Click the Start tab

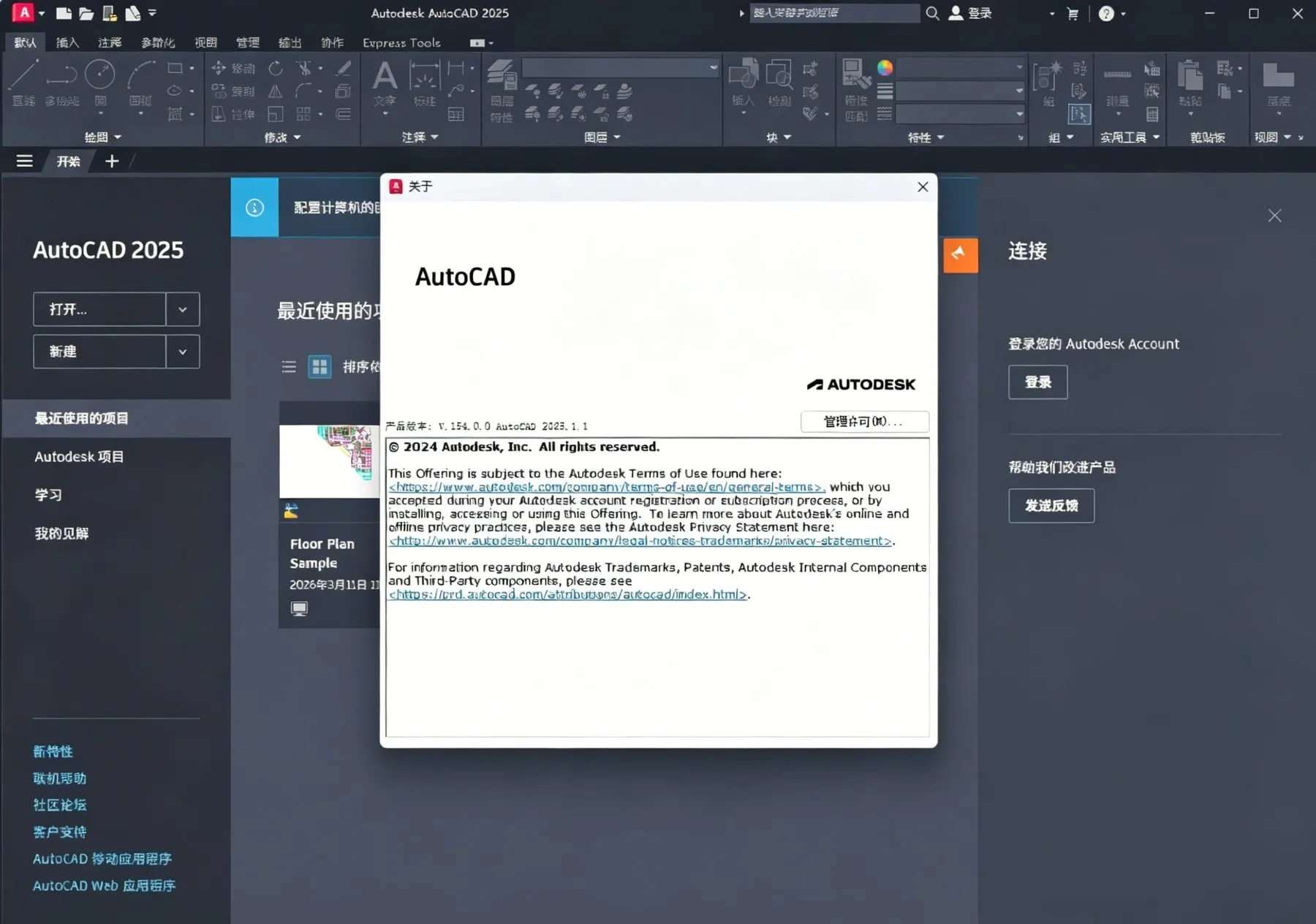69,161
